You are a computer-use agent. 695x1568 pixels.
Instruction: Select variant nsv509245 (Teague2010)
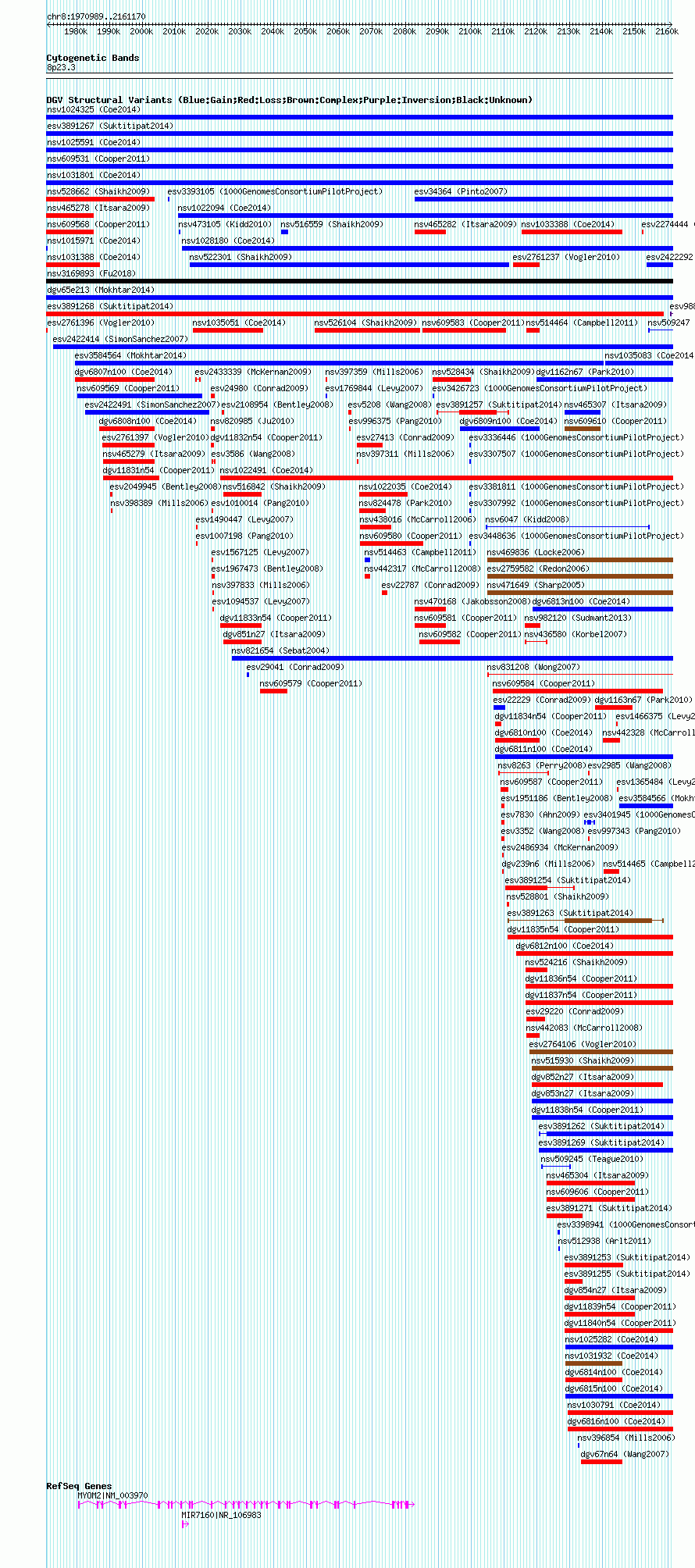pos(592,1159)
